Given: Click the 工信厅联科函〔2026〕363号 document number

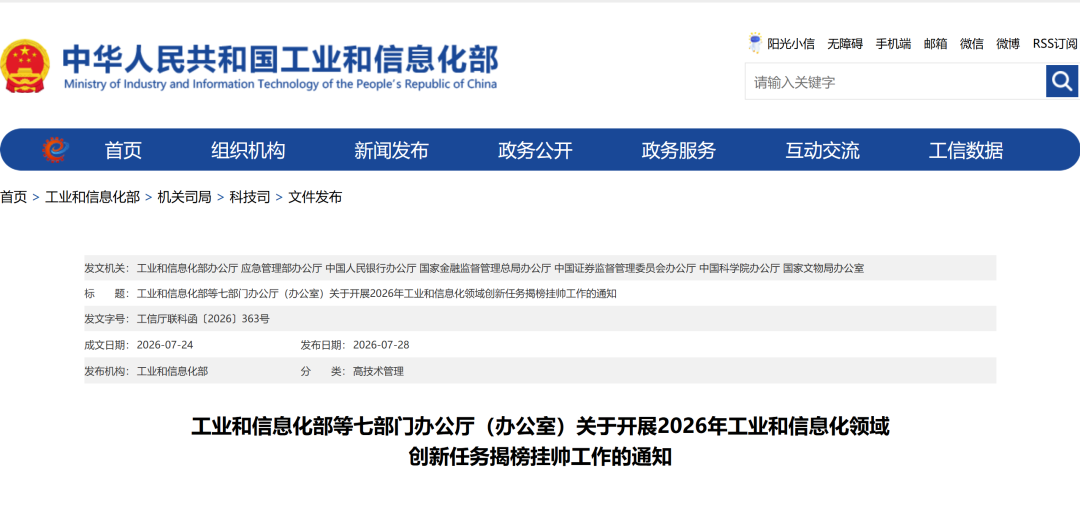Looking at the screenshot, I should (203, 319).
